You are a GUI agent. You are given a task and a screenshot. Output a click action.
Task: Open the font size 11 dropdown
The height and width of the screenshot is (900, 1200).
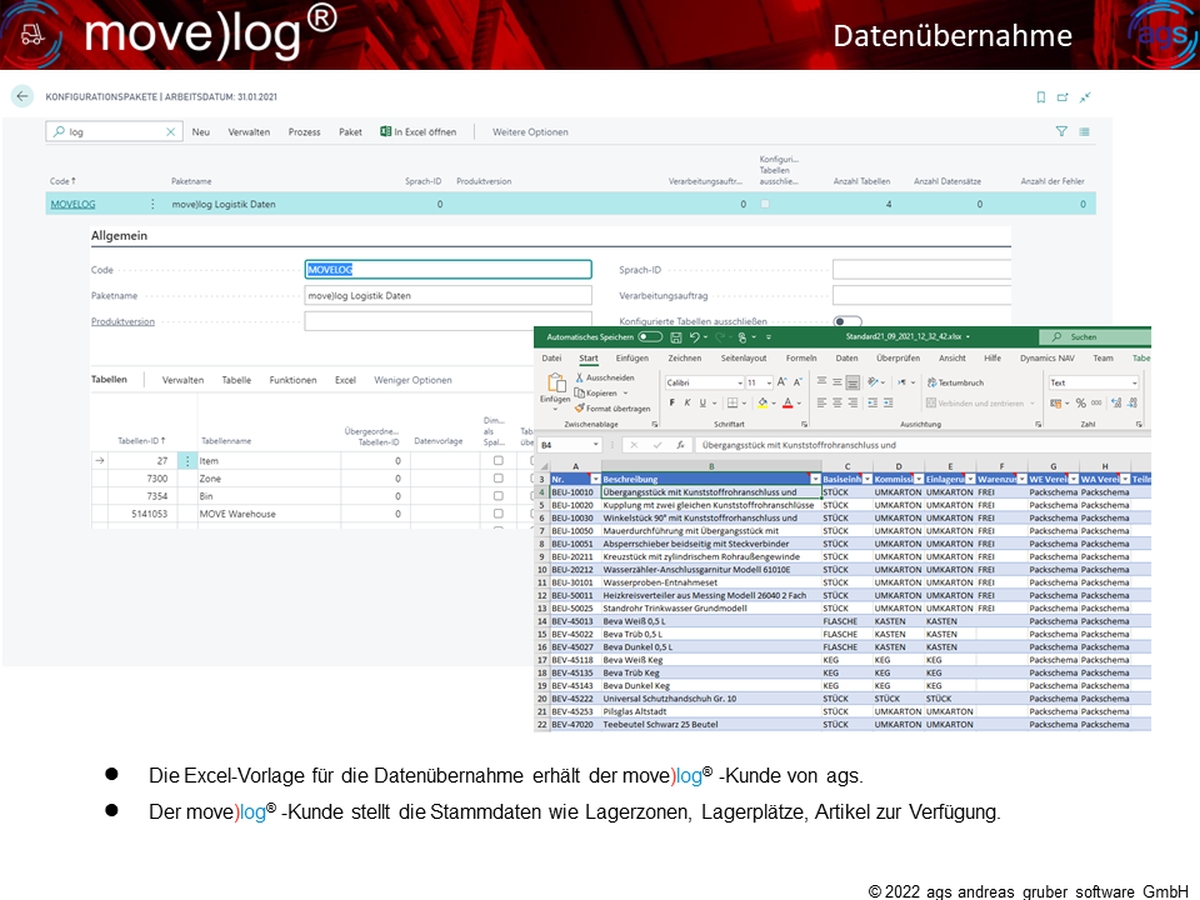(x=768, y=383)
